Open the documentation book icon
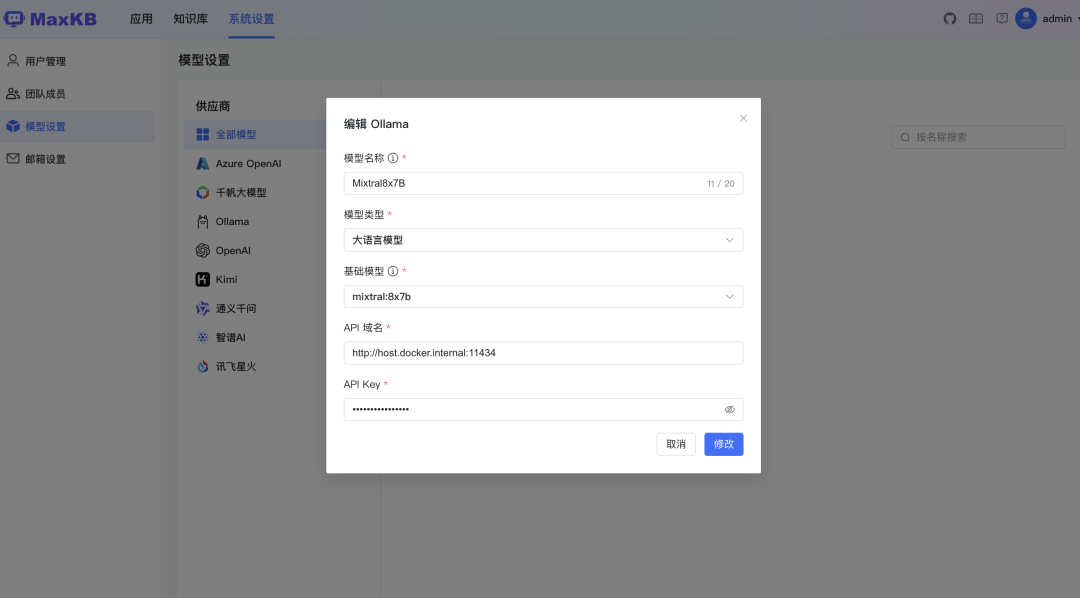The image size is (1080, 598). (x=975, y=18)
